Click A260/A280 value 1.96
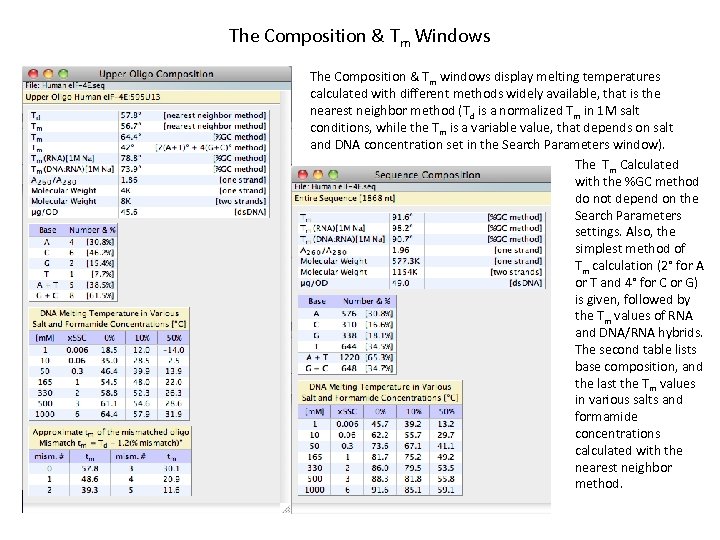The width and height of the screenshot is (720, 540). pos(401,250)
